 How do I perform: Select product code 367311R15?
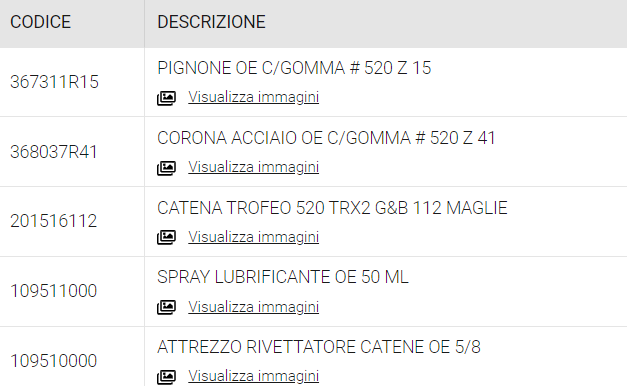coord(54,82)
